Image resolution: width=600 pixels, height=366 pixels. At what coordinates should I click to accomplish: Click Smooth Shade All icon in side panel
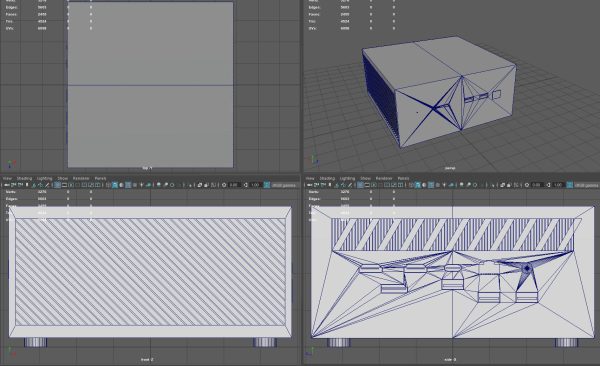click(418, 185)
